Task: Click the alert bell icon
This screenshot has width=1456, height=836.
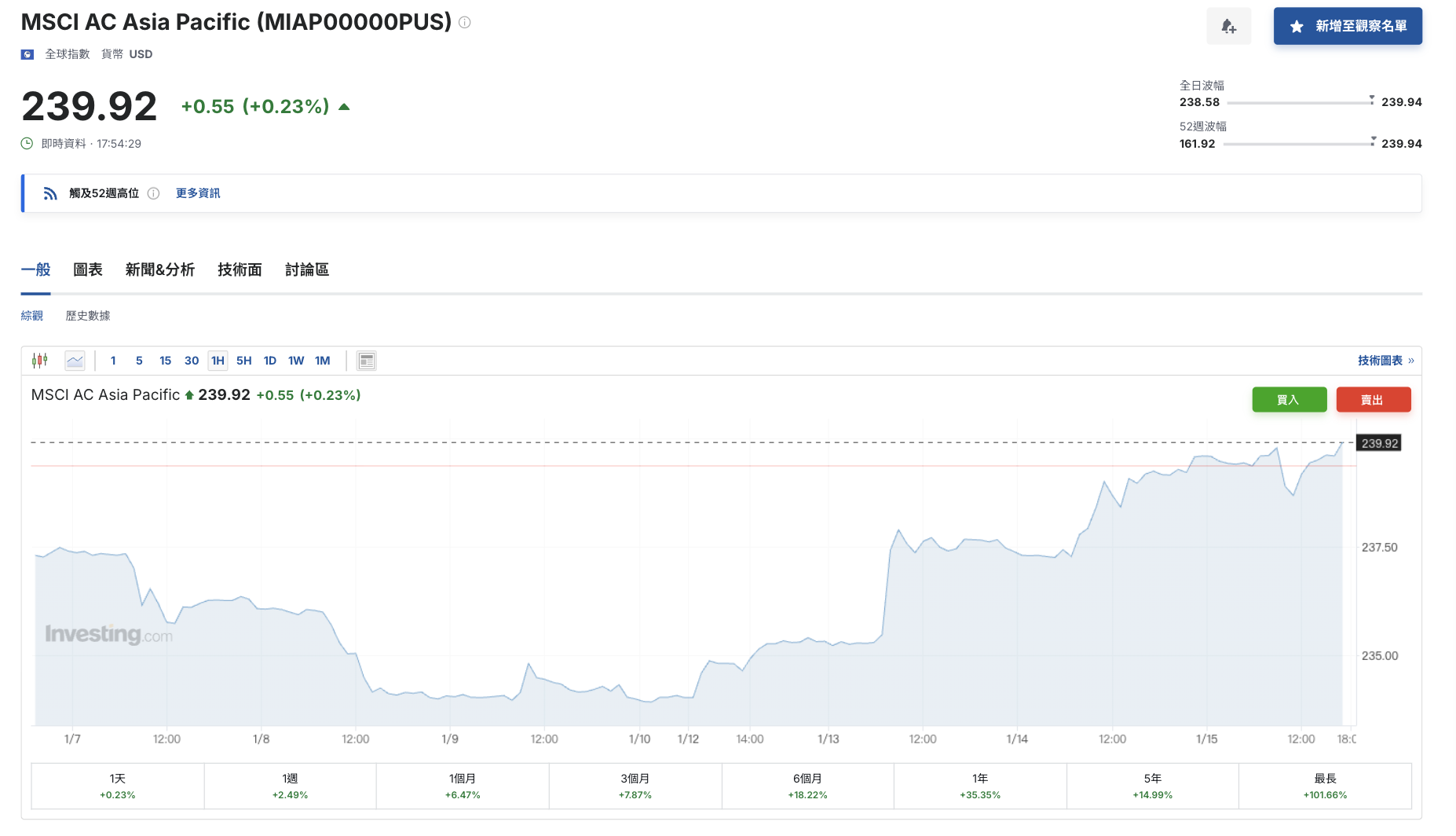Action: (x=1229, y=27)
